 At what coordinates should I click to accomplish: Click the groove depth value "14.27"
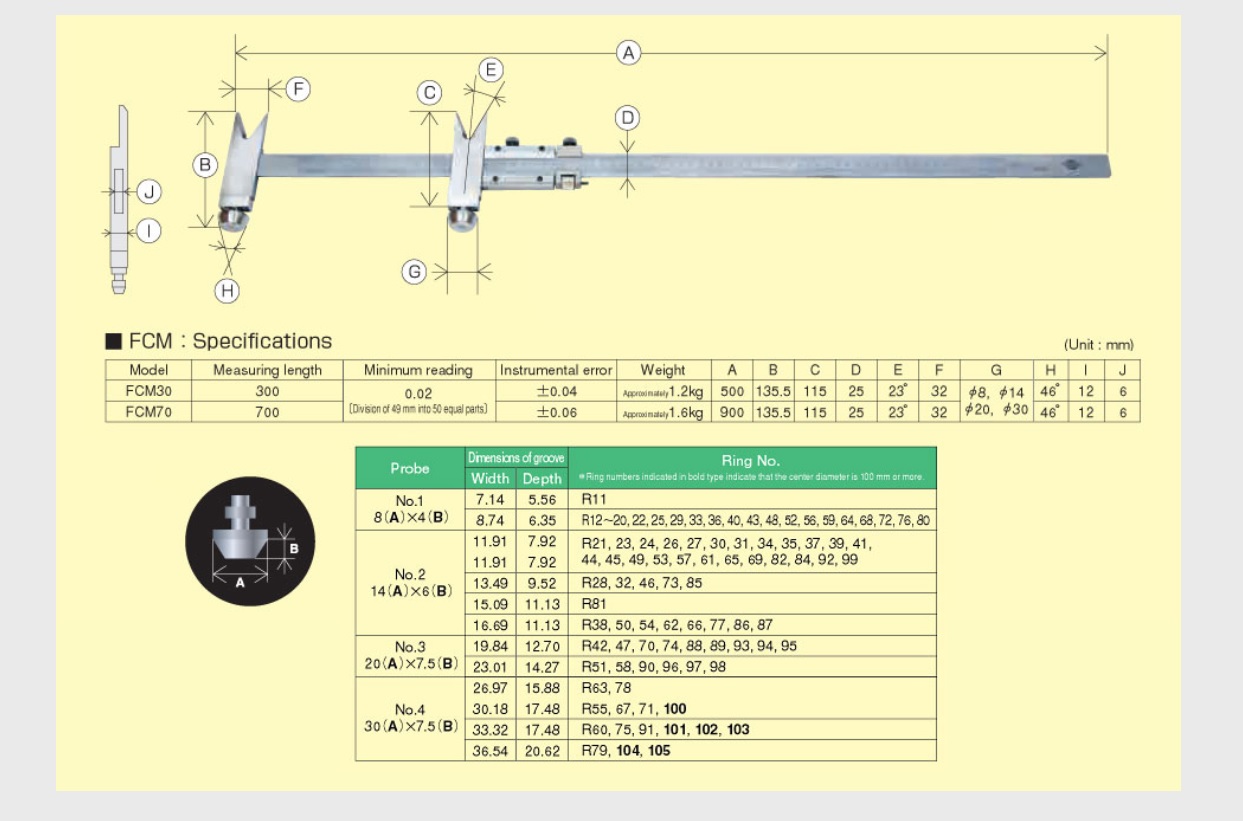tap(542, 666)
